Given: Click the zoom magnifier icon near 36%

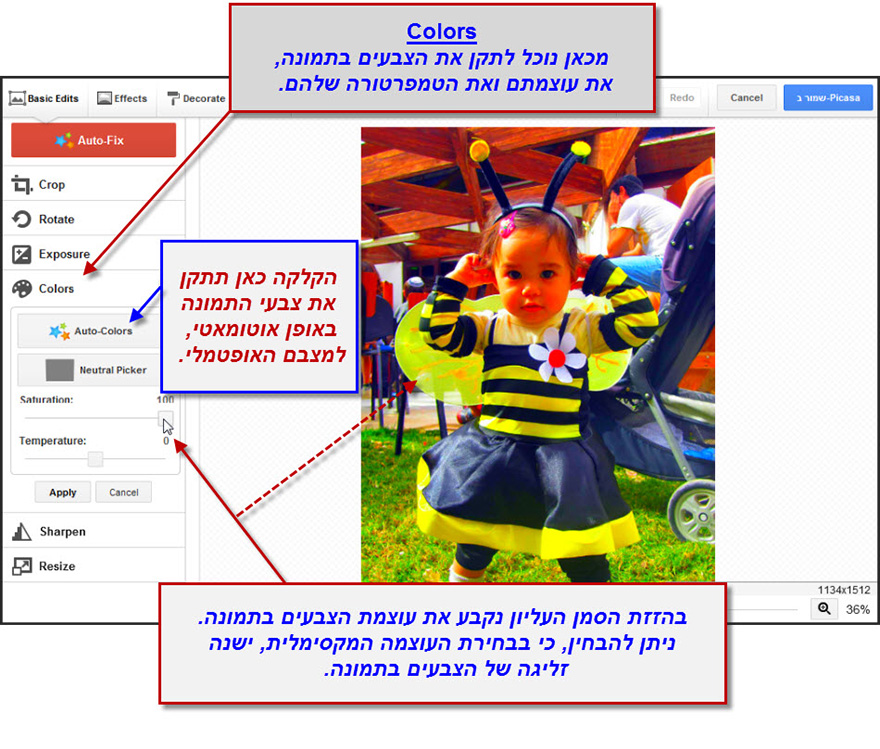Looking at the screenshot, I should (824, 608).
